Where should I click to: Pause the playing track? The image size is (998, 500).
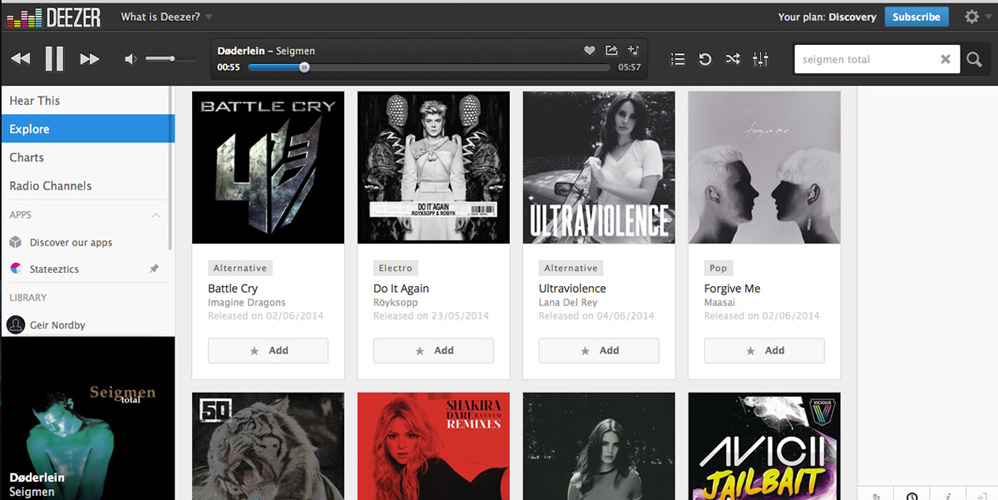(x=54, y=59)
